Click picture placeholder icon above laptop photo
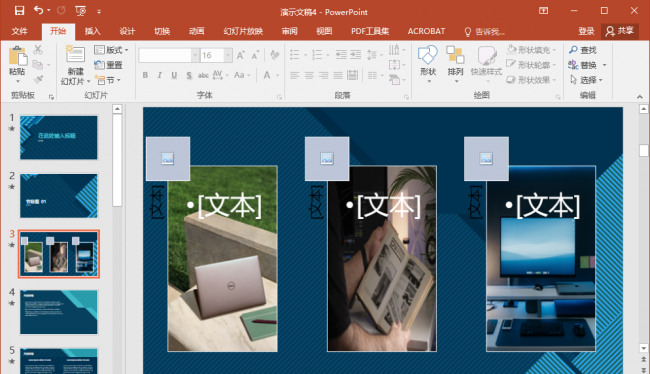 click(x=167, y=158)
